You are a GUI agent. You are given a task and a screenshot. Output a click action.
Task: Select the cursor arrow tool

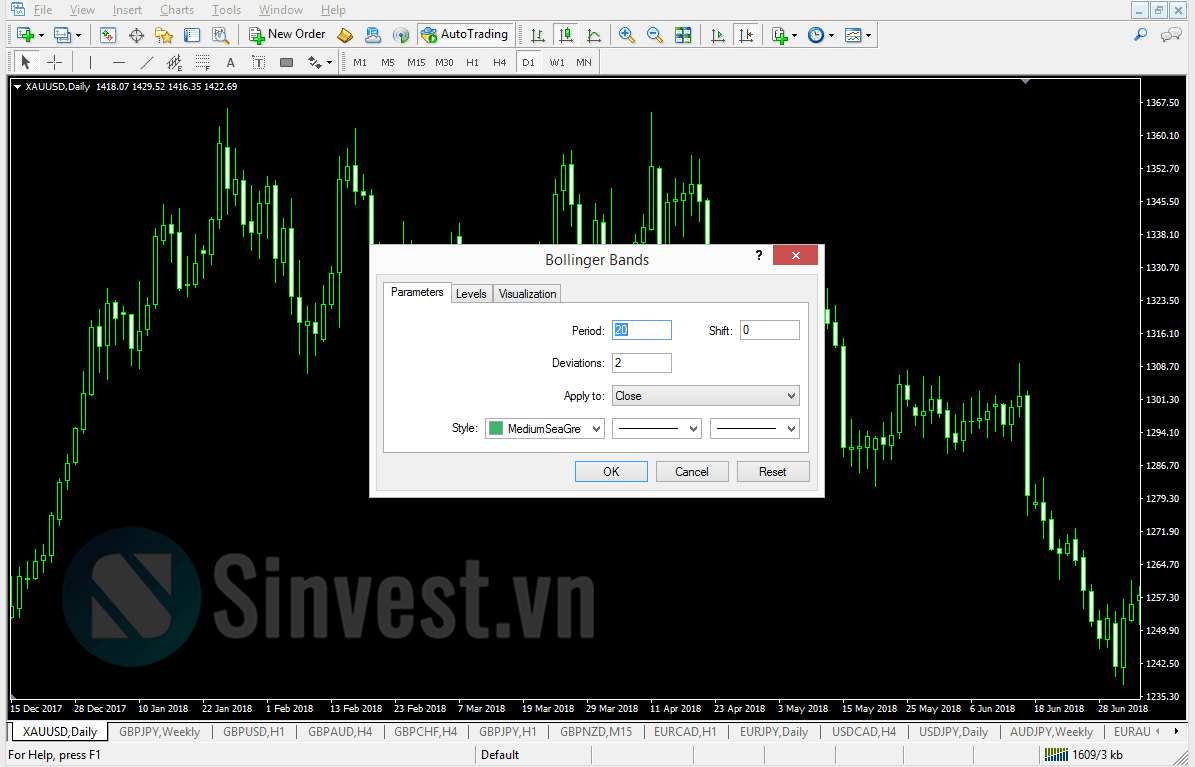[25, 63]
